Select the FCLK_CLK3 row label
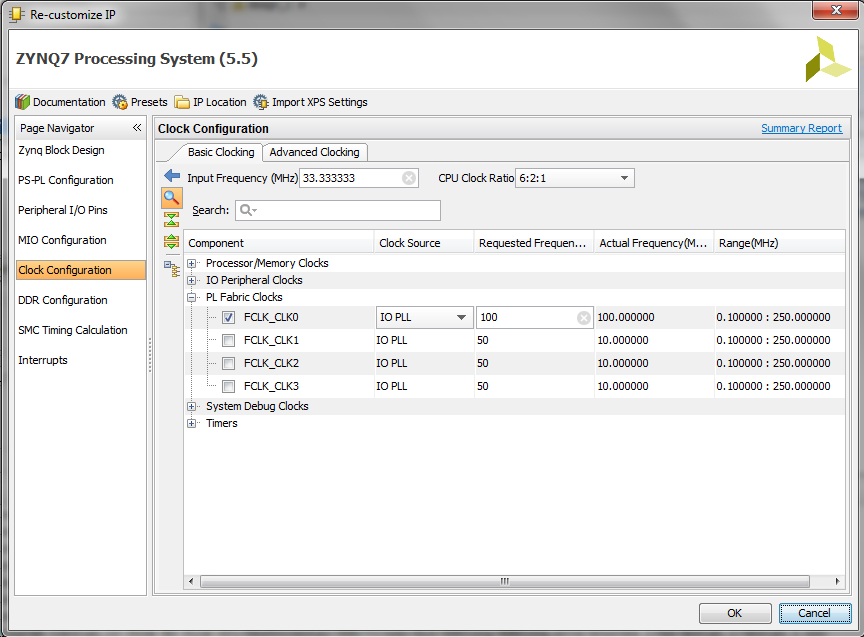This screenshot has width=864, height=637. [272, 386]
